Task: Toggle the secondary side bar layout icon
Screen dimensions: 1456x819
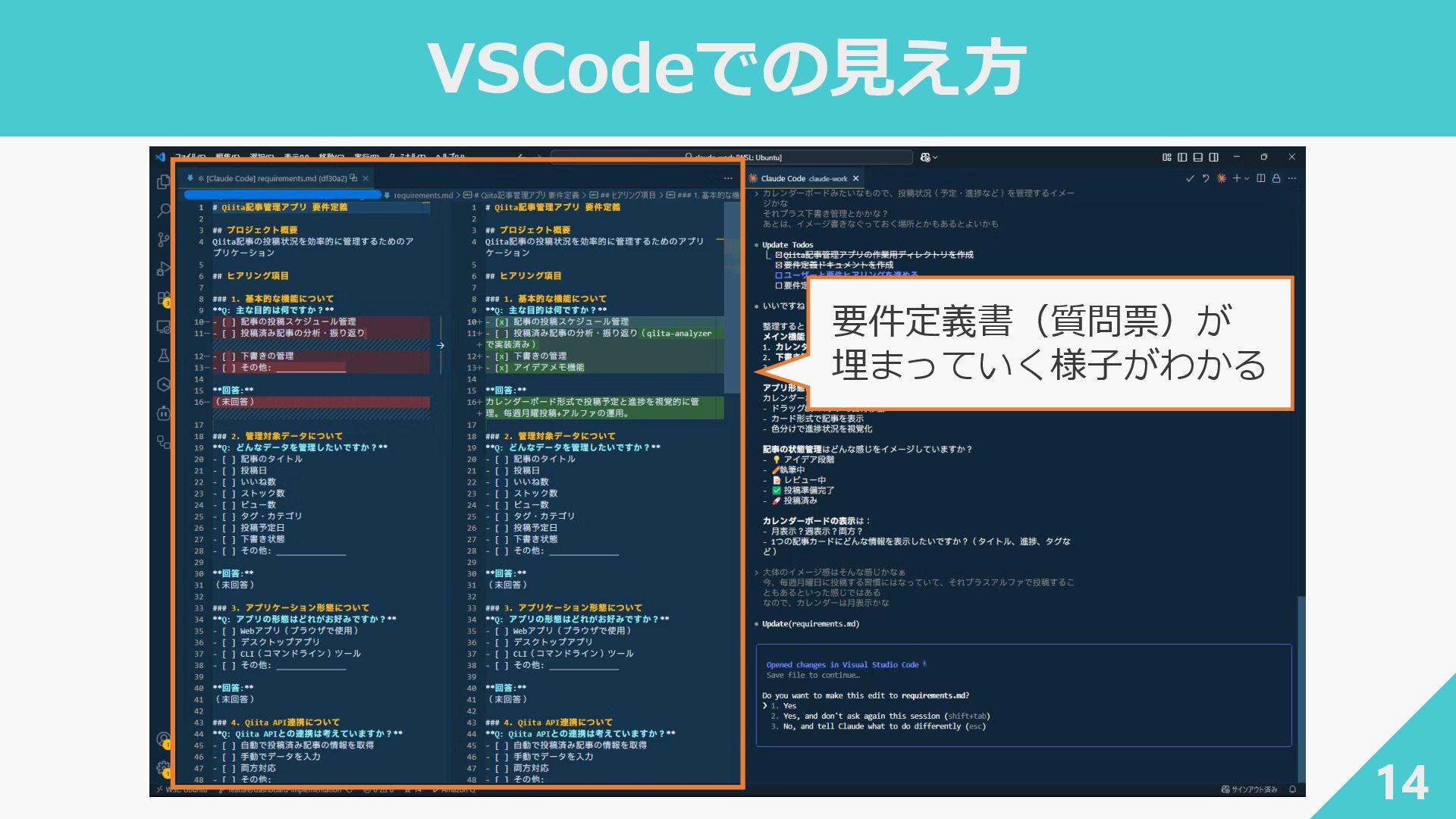Action: 1214,157
